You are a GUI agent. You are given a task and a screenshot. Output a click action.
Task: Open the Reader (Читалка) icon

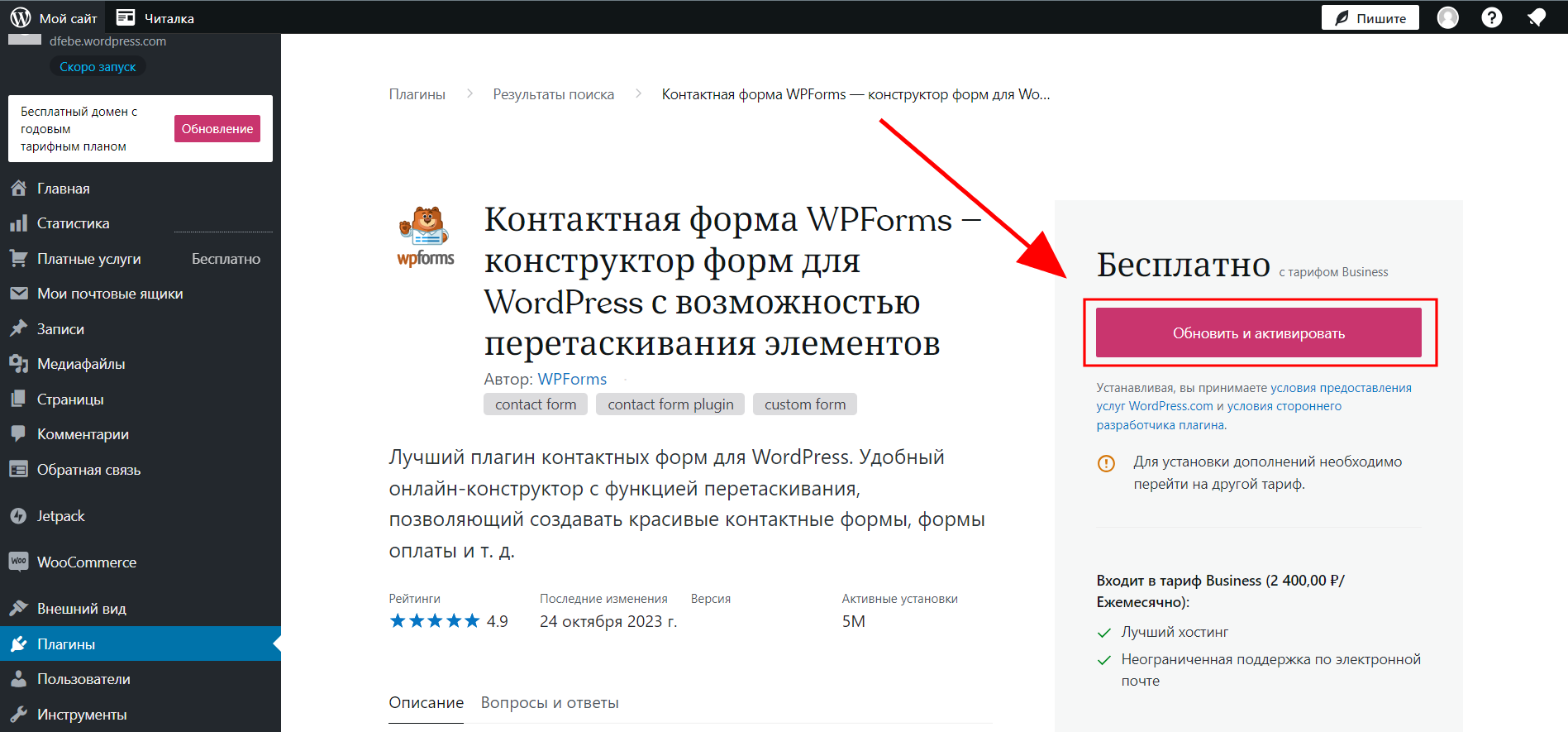[126, 17]
